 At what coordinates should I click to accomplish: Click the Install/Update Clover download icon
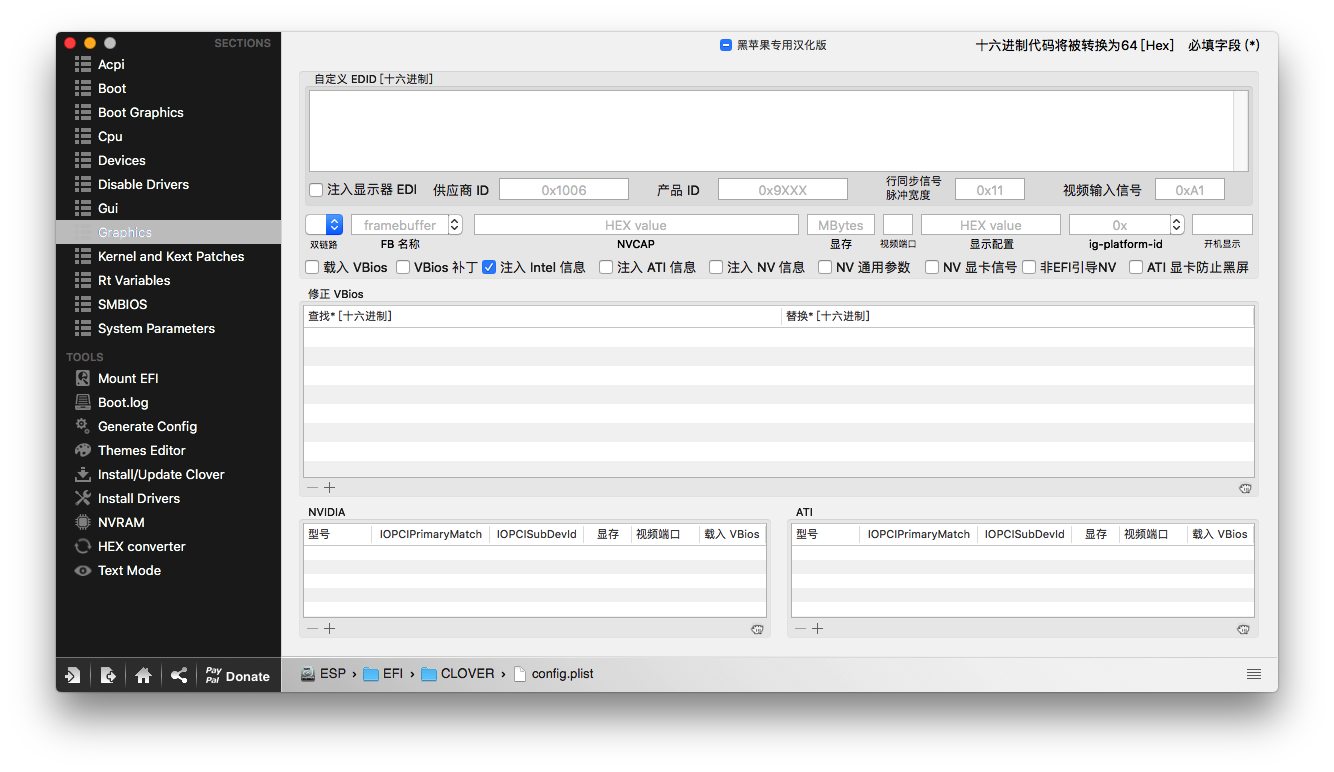click(83, 474)
